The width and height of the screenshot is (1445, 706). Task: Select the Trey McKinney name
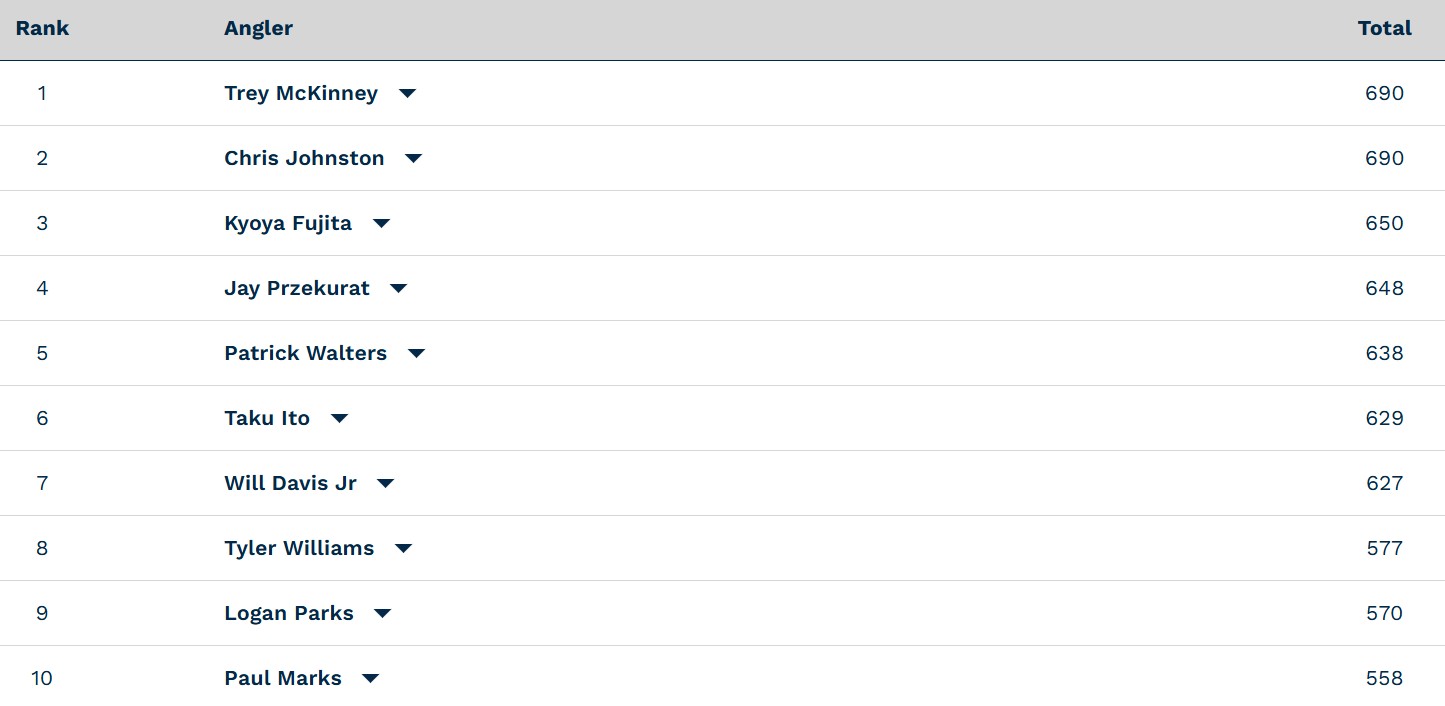coord(301,93)
